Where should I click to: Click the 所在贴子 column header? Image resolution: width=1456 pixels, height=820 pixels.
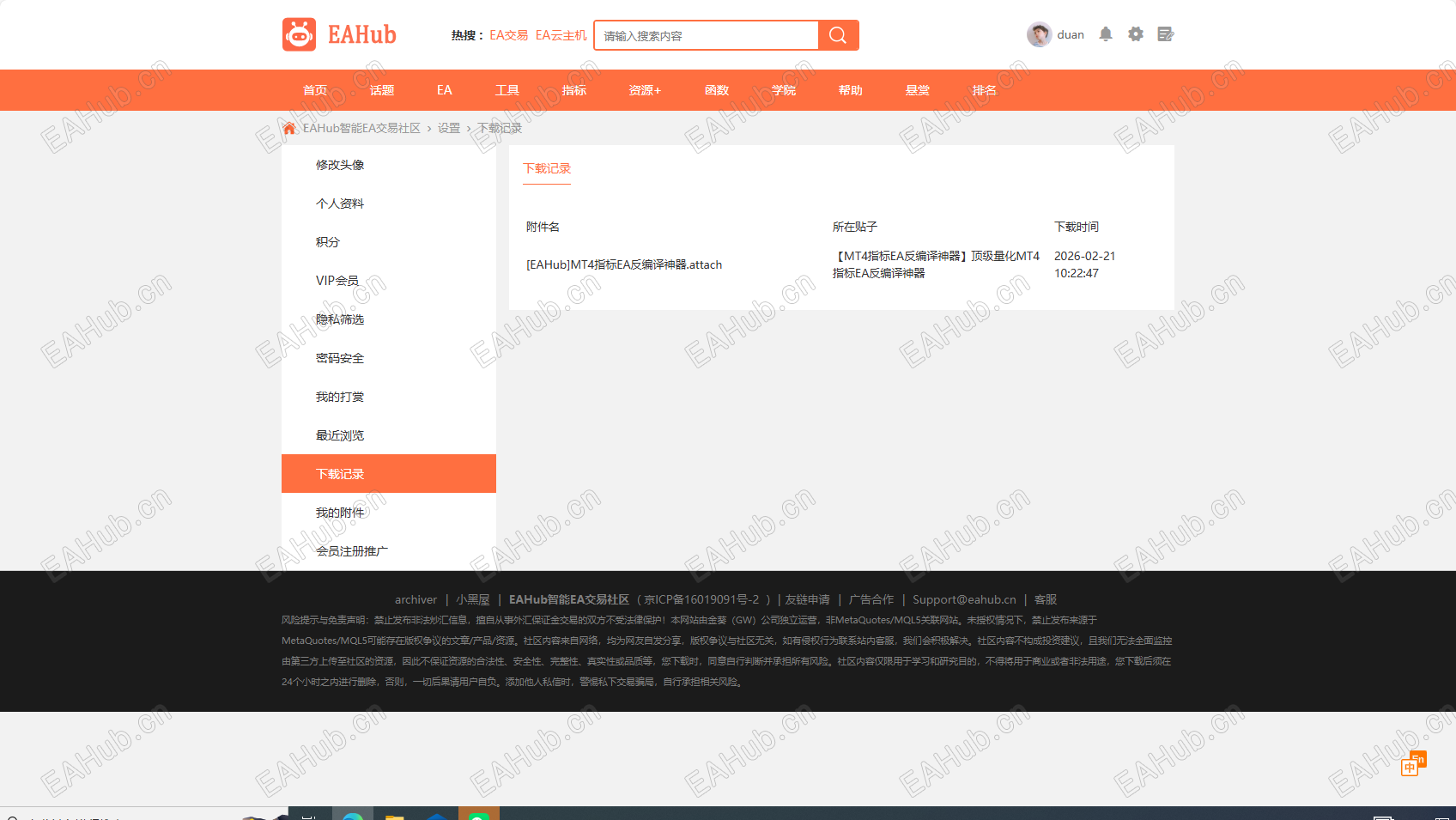(x=855, y=227)
